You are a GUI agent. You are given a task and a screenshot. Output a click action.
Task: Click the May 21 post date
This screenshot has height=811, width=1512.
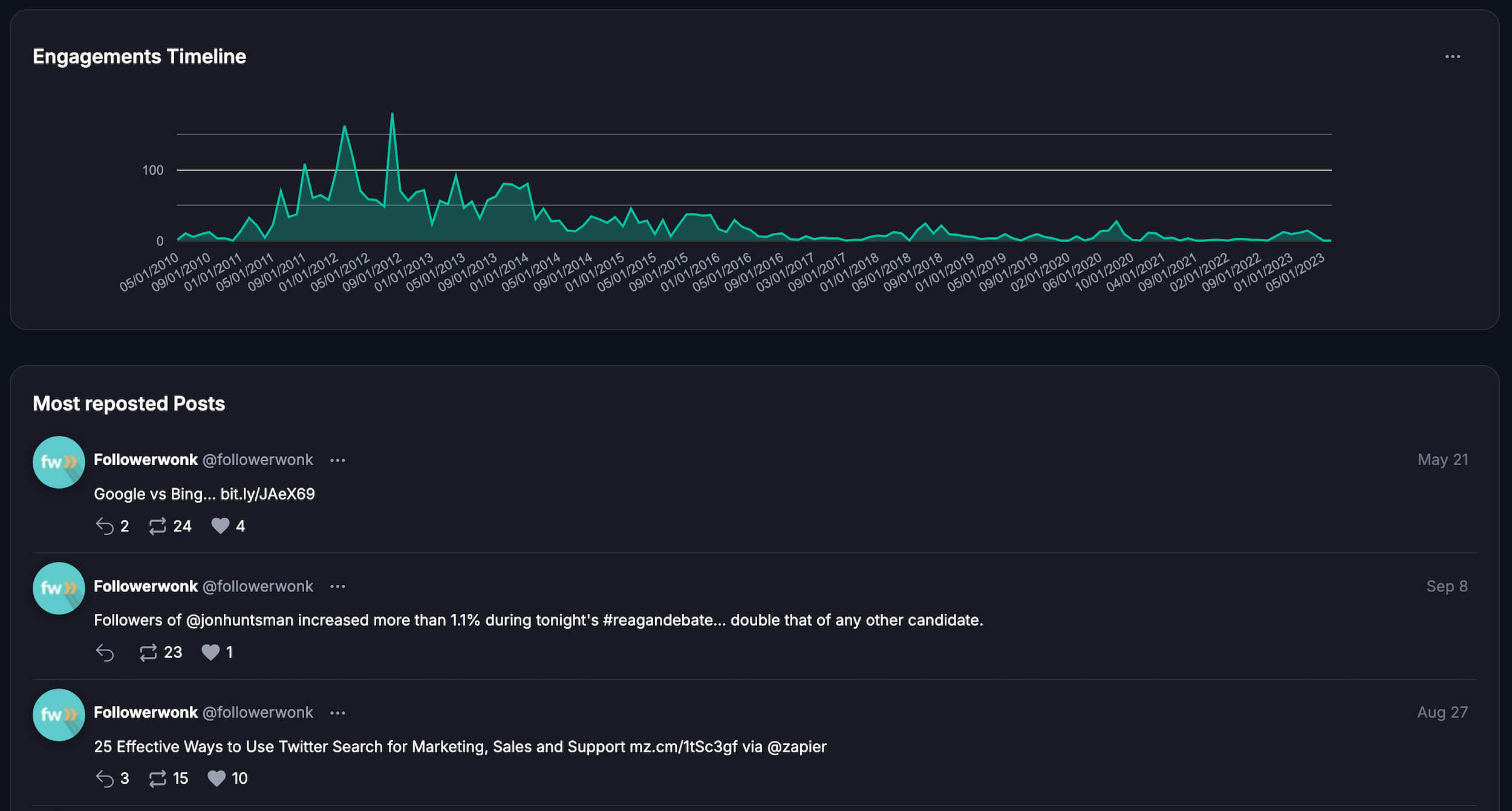tap(1442, 460)
